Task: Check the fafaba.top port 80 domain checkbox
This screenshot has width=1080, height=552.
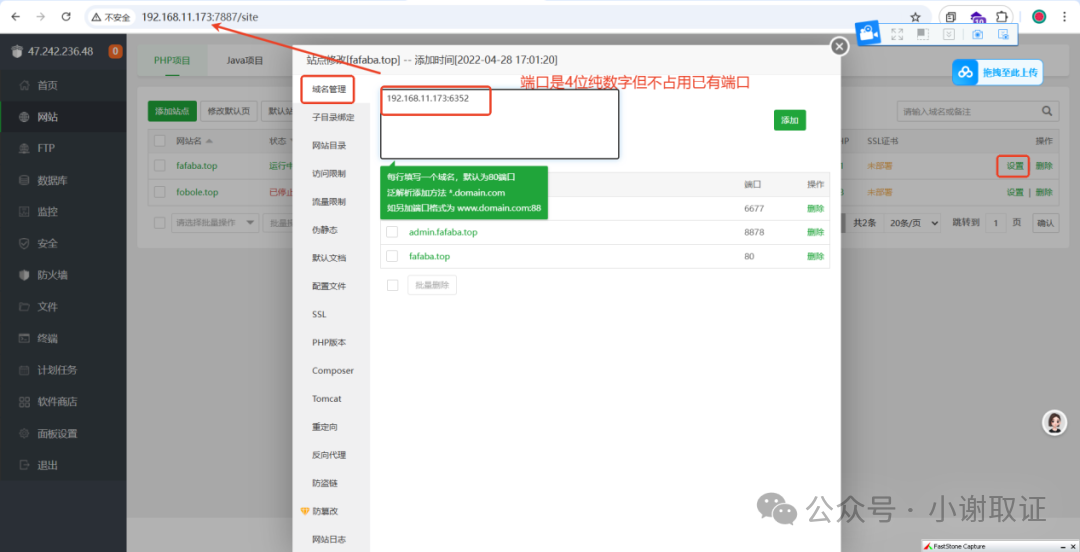Action: pos(392,256)
